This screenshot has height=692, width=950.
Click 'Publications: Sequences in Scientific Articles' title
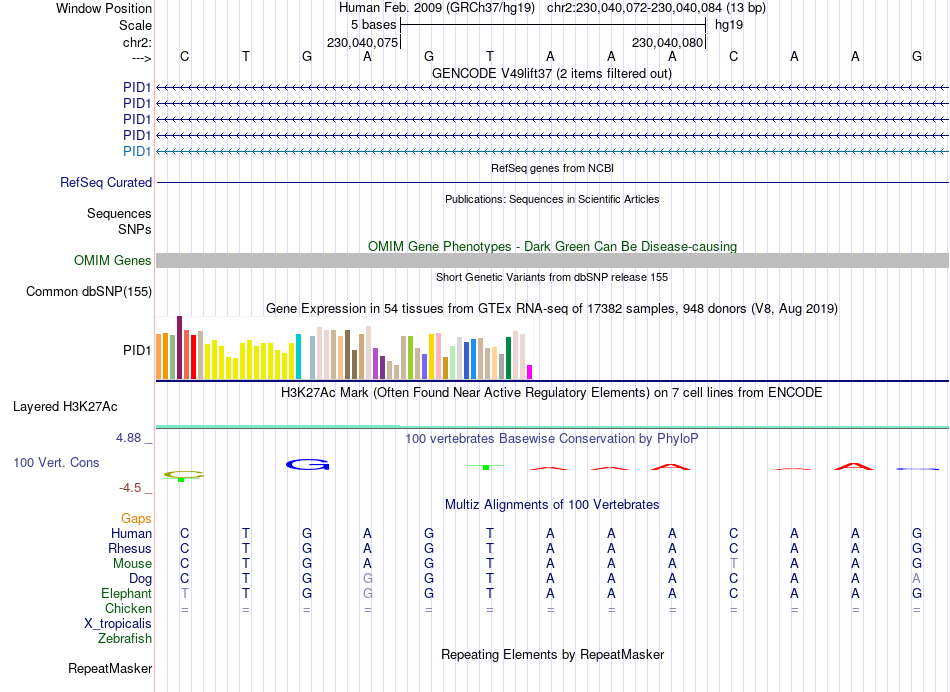[552, 199]
